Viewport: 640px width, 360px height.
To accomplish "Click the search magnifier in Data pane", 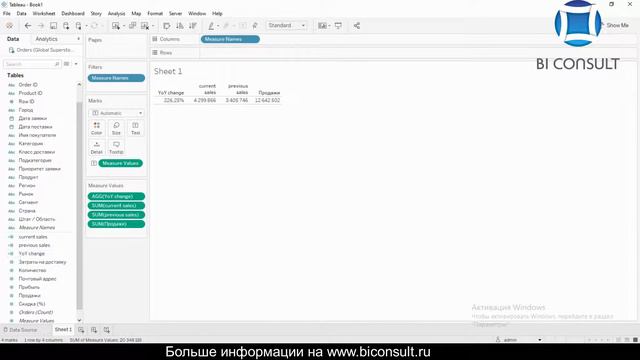I will [57, 64].
